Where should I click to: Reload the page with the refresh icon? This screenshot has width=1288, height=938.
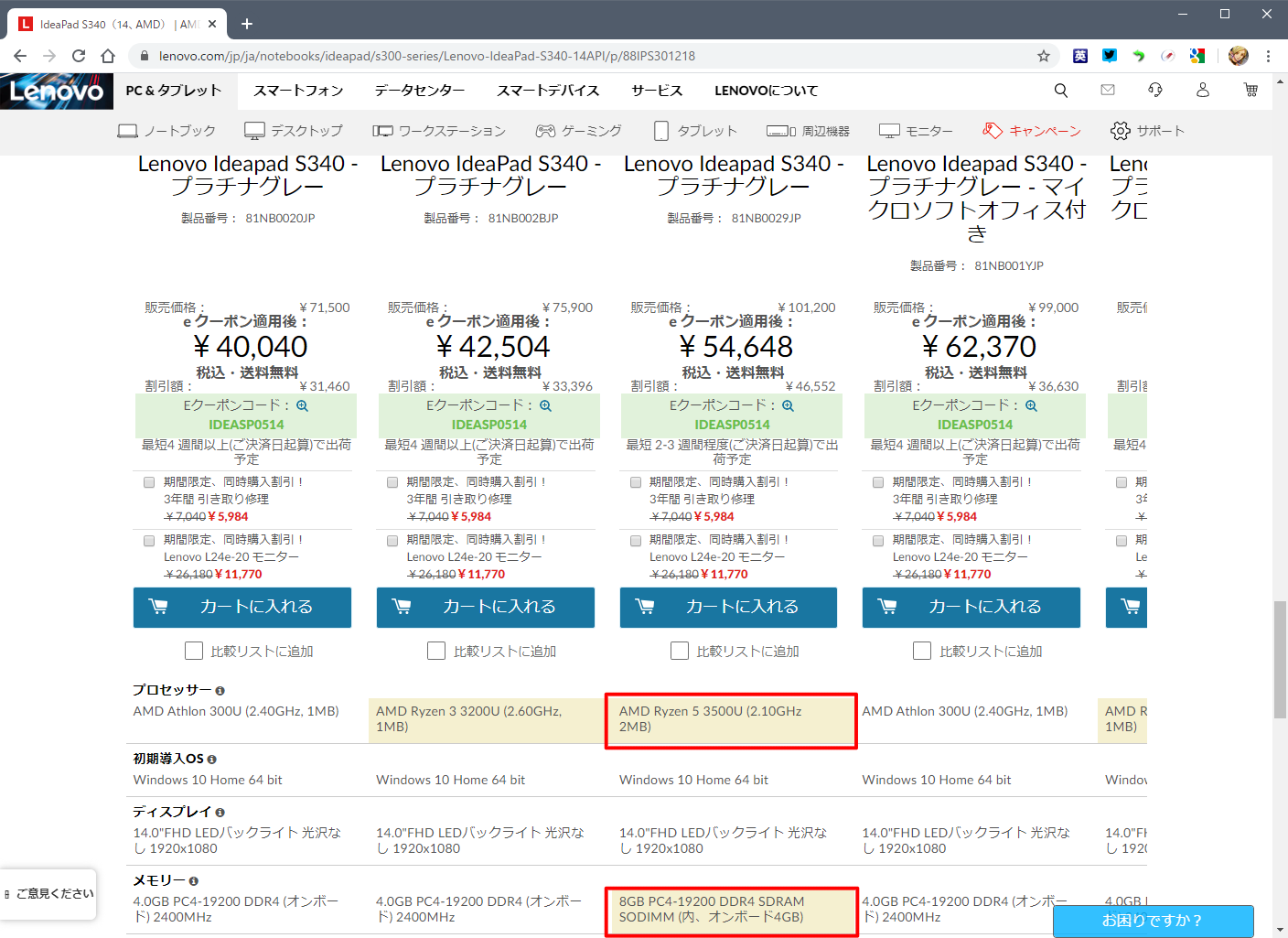click(x=79, y=56)
